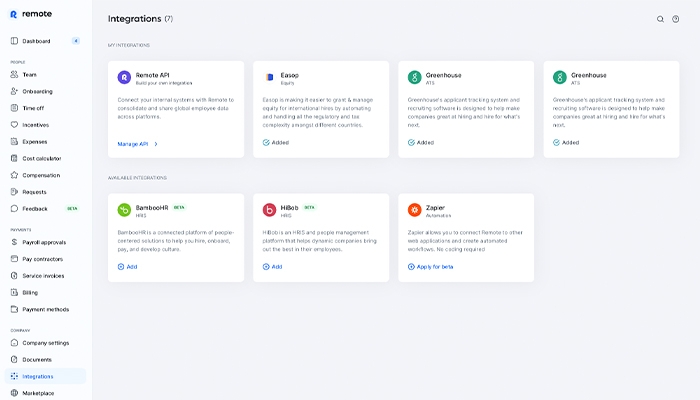Click chevron next to Manage API
This screenshot has width=700, height=400.
point(156,144)
